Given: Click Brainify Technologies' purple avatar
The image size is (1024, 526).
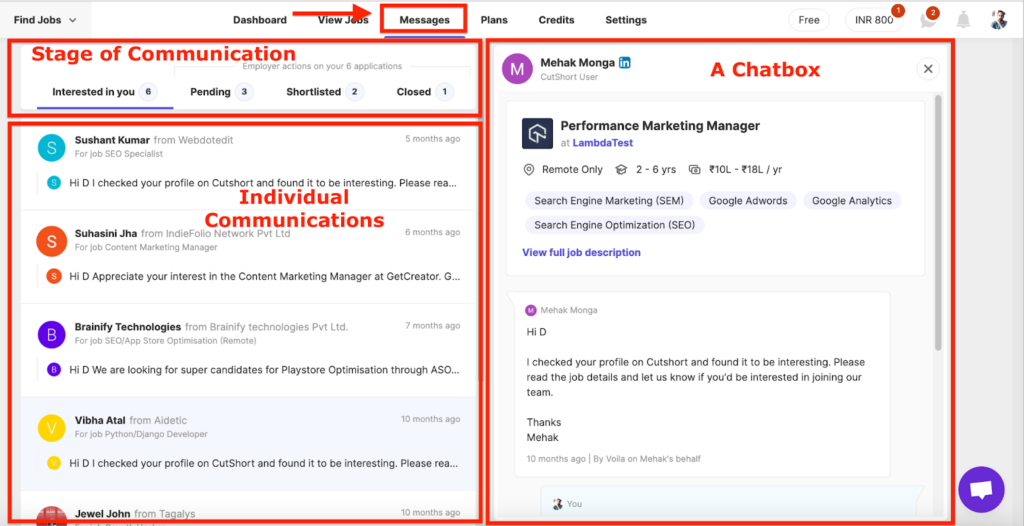Looking at the screenshot, I should 52,335.
